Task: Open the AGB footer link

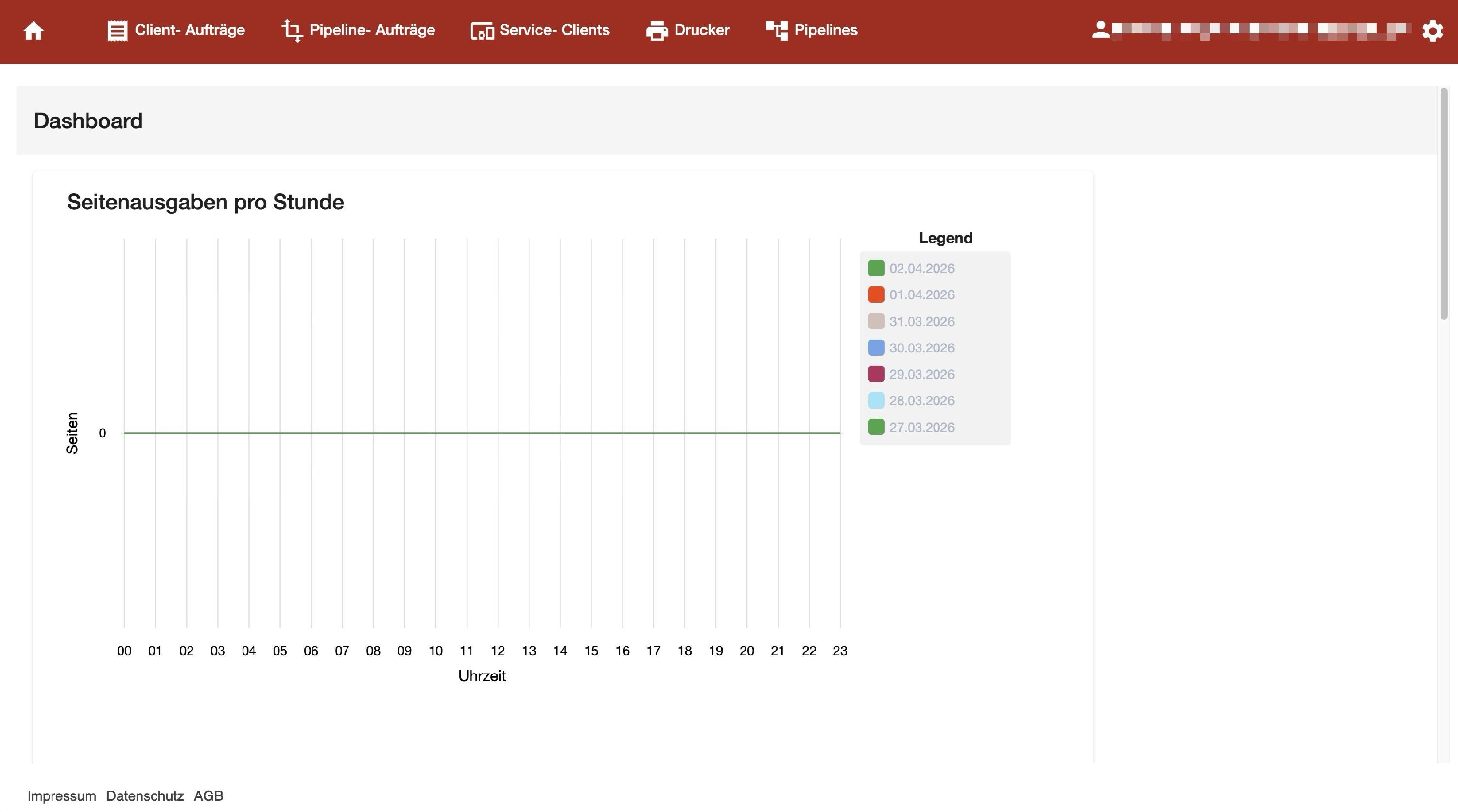Action: coord(208,795)
